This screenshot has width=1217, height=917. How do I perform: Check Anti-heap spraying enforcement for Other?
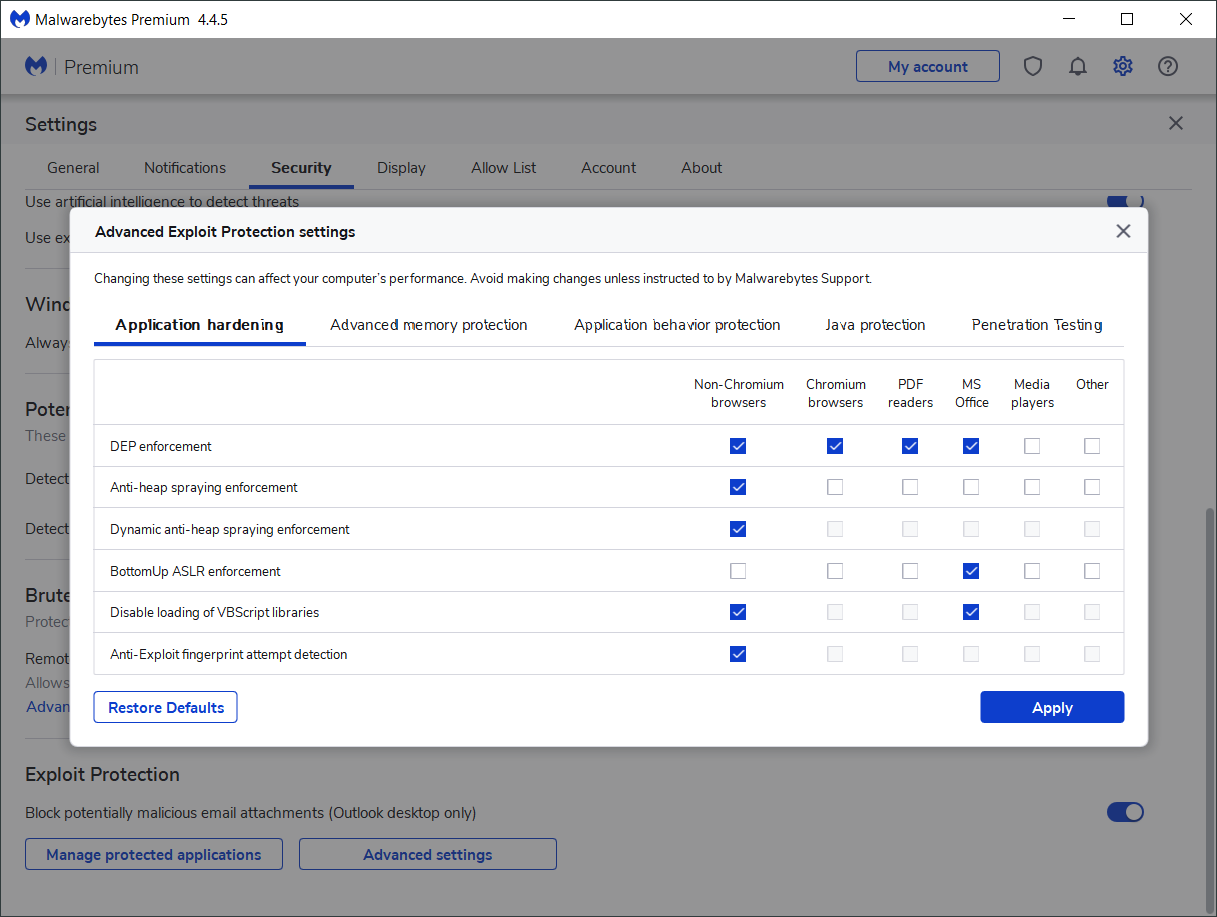1092,487
